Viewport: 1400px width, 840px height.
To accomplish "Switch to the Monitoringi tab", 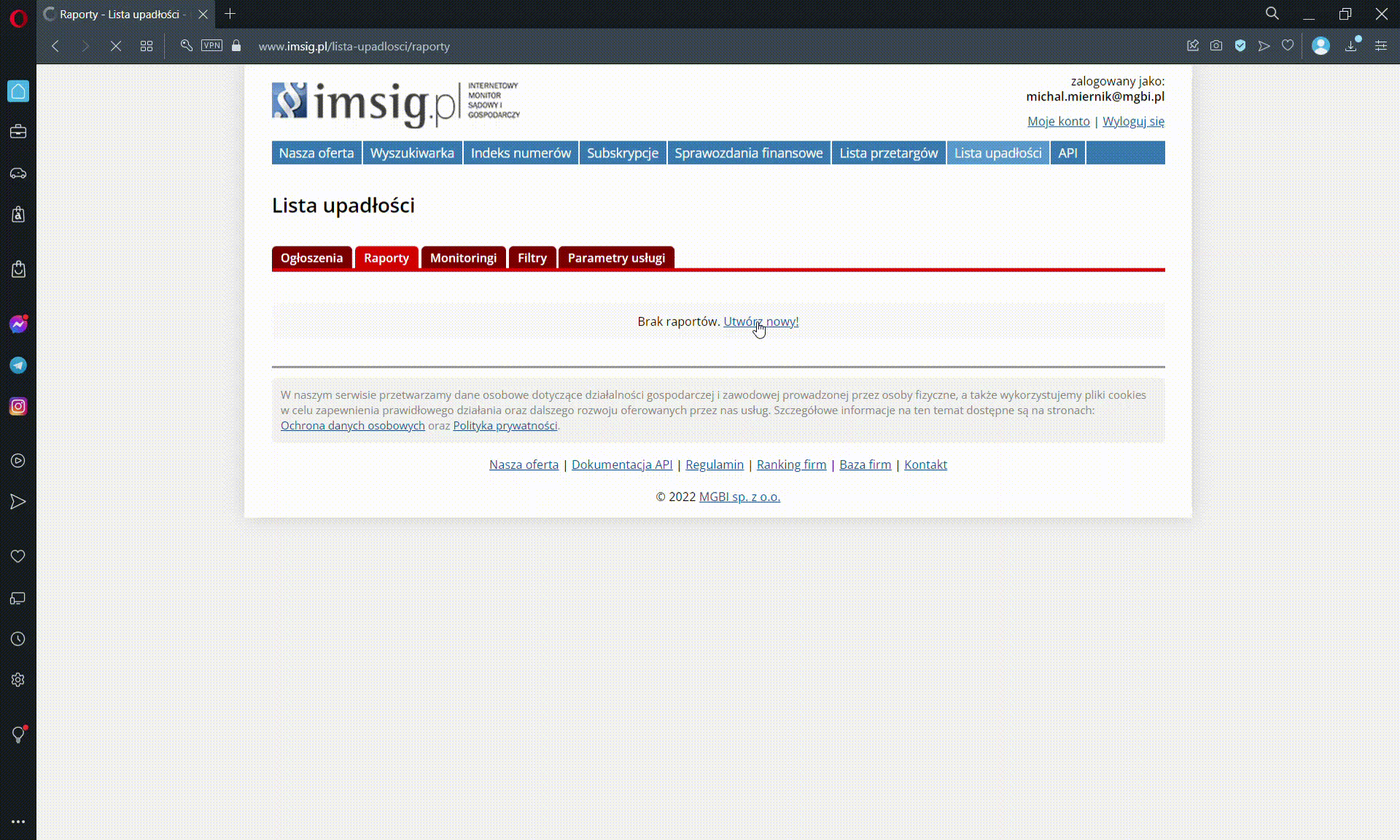I will point(463,257).
